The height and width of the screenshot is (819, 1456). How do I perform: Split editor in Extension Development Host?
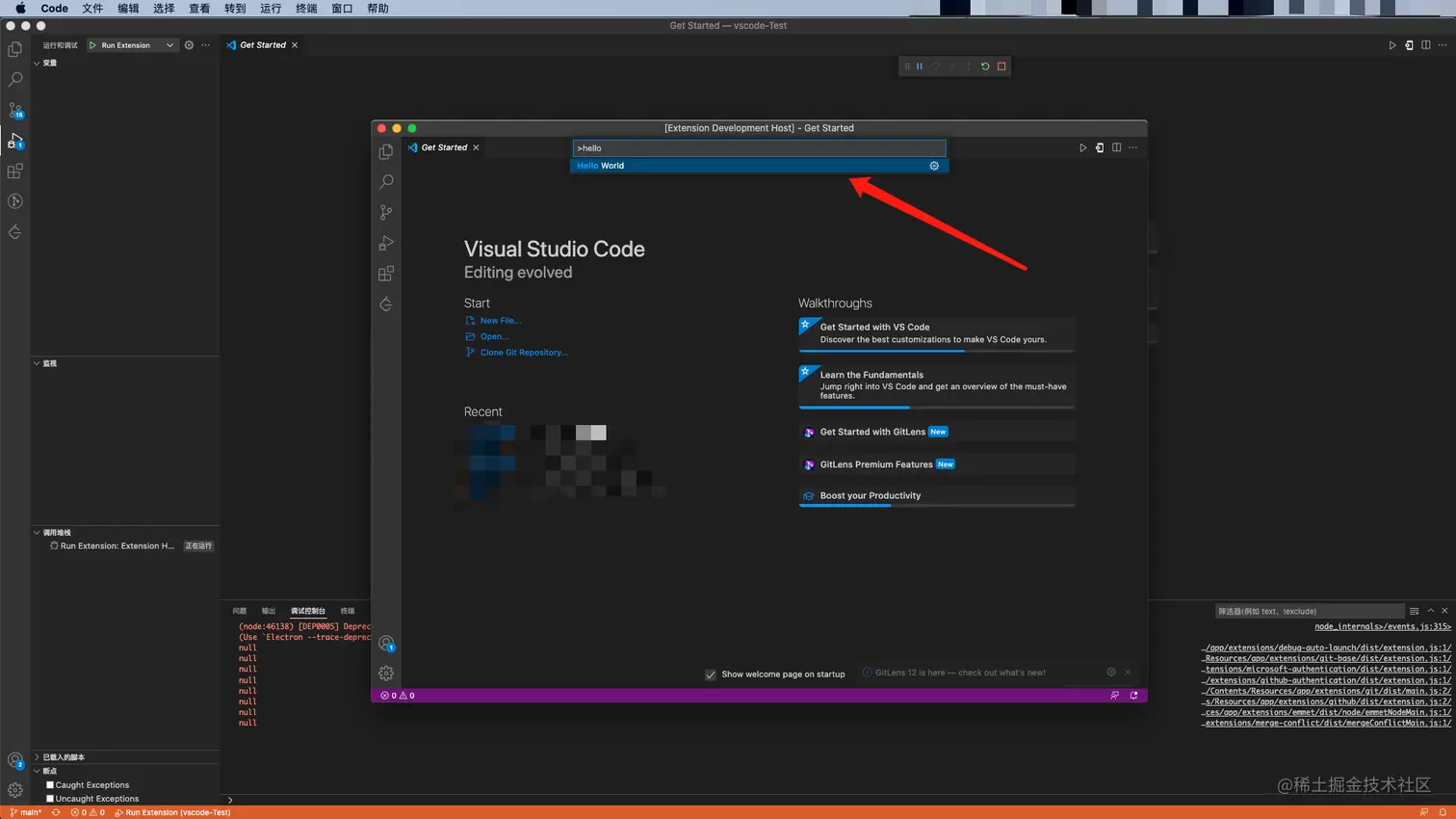(1116, 147)
